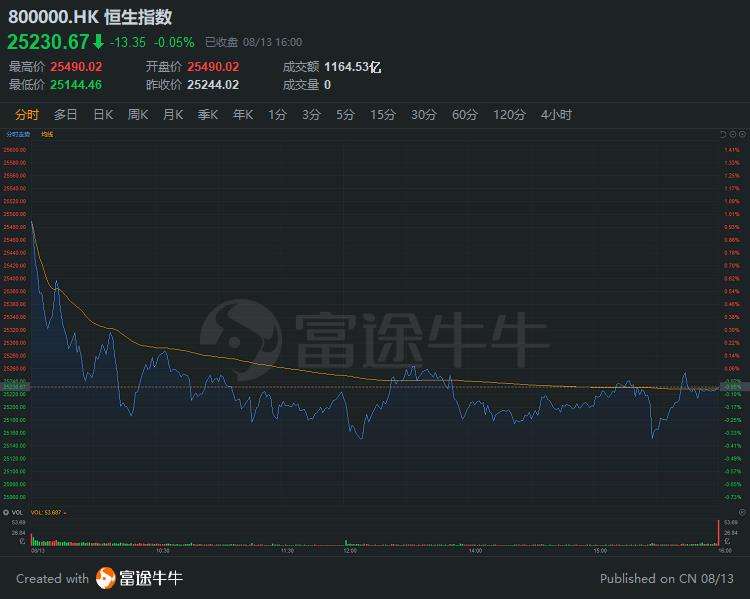Switch to the 1分 interval tab

coord(277,115)
